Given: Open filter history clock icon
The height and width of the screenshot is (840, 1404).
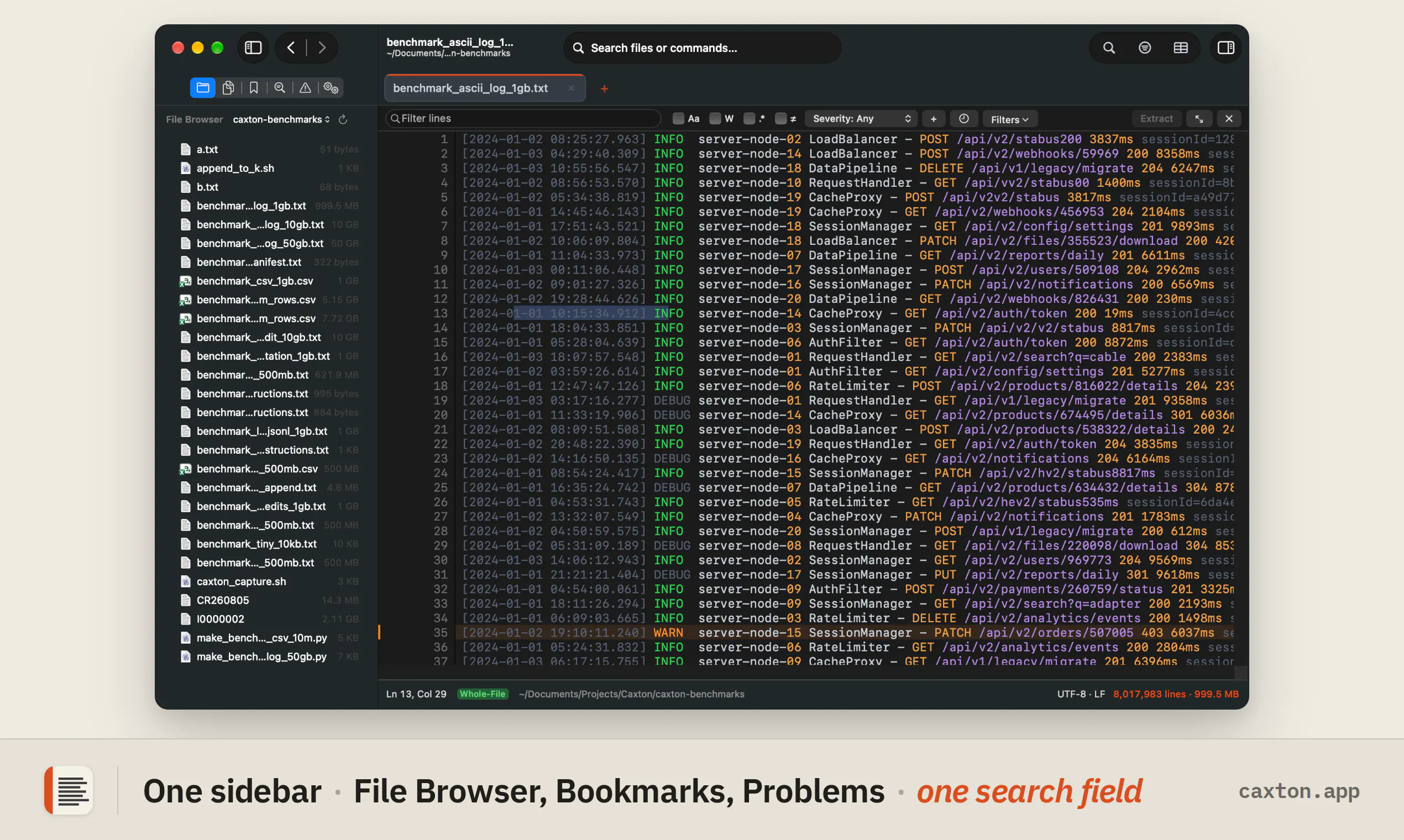Looking at the screenshot, I should click(963, 119).
